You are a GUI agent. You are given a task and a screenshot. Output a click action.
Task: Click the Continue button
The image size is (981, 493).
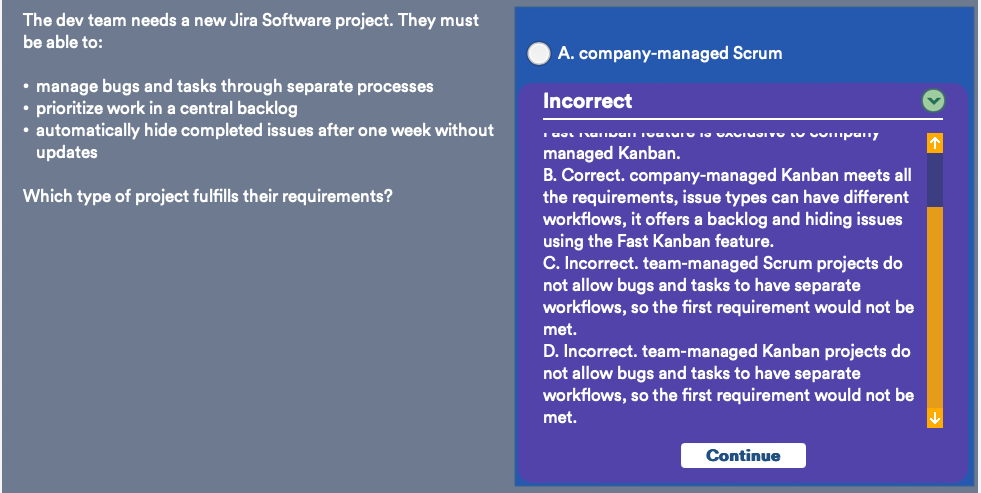coord(743,455)
